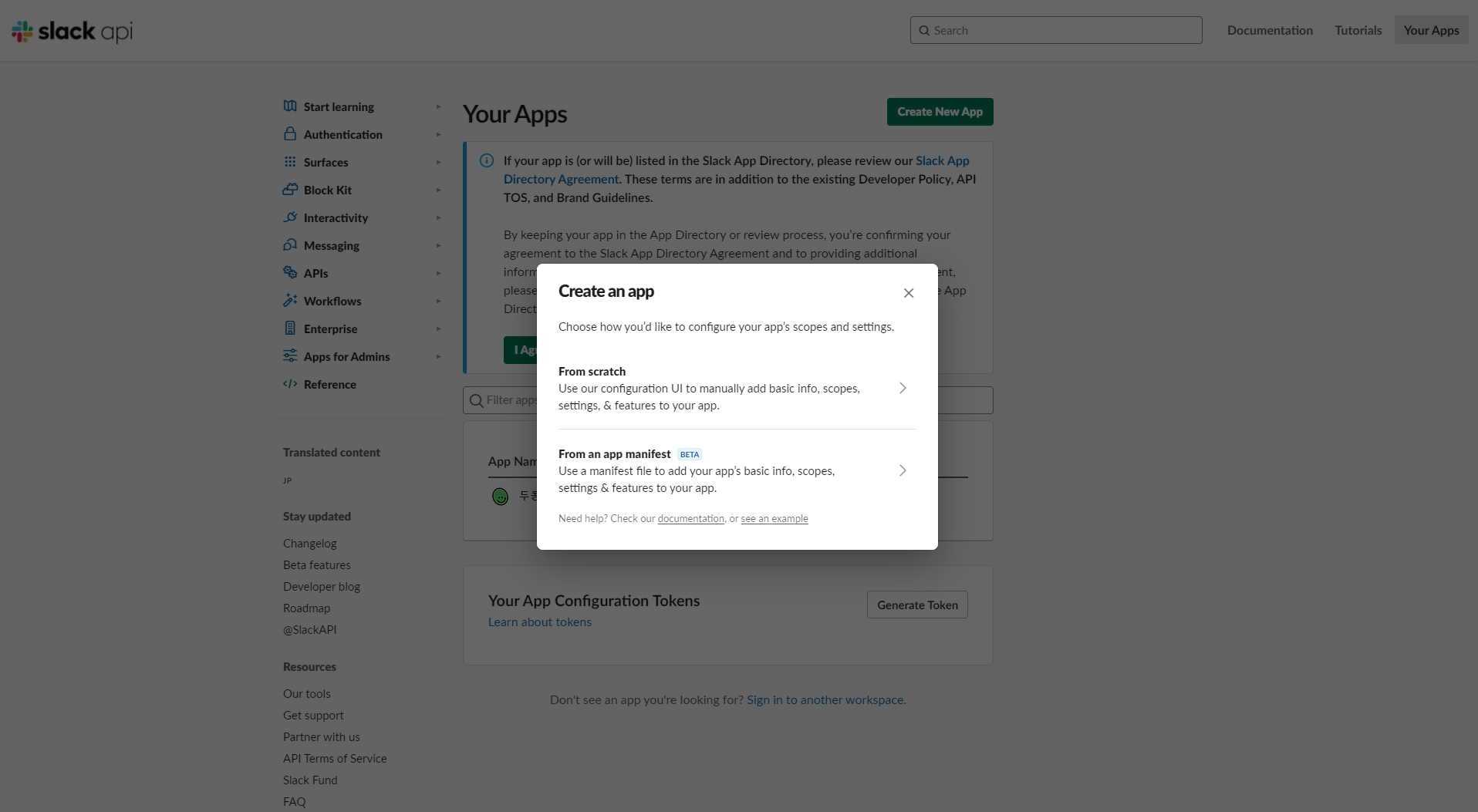Screen dimensions: 1478x812
Task: Open the Roadmap link
Action: point(306,608)
